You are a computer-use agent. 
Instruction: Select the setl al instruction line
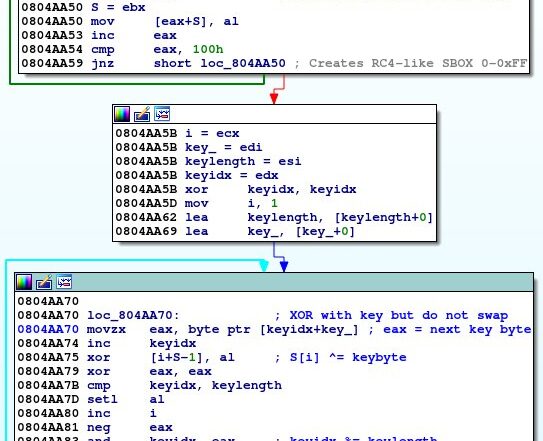[91, 399]
